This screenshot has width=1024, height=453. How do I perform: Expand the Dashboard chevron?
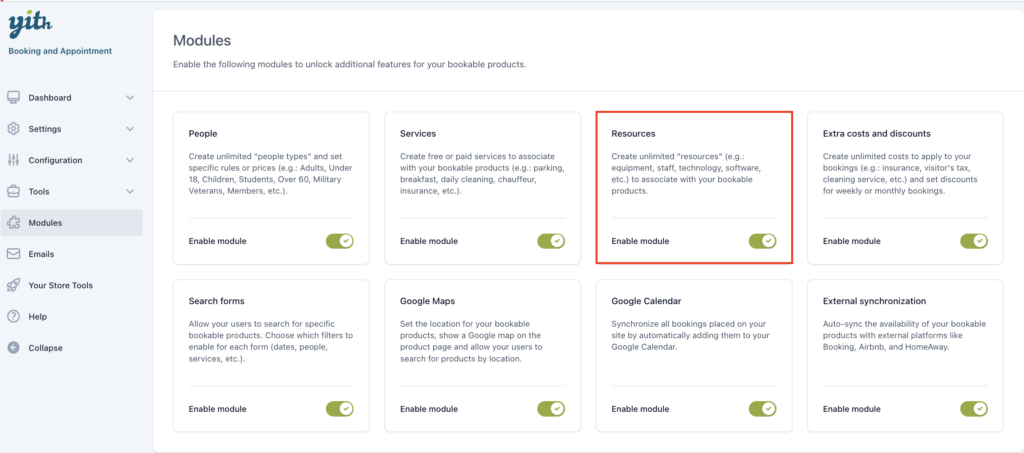click(x=130, y=98)
